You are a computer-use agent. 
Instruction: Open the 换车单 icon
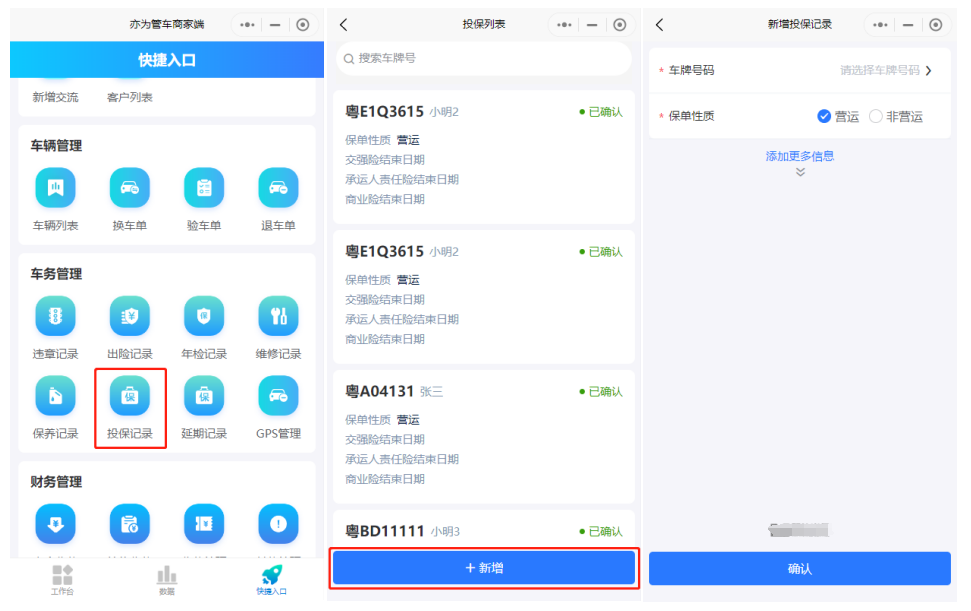click(x=130, y=188)
